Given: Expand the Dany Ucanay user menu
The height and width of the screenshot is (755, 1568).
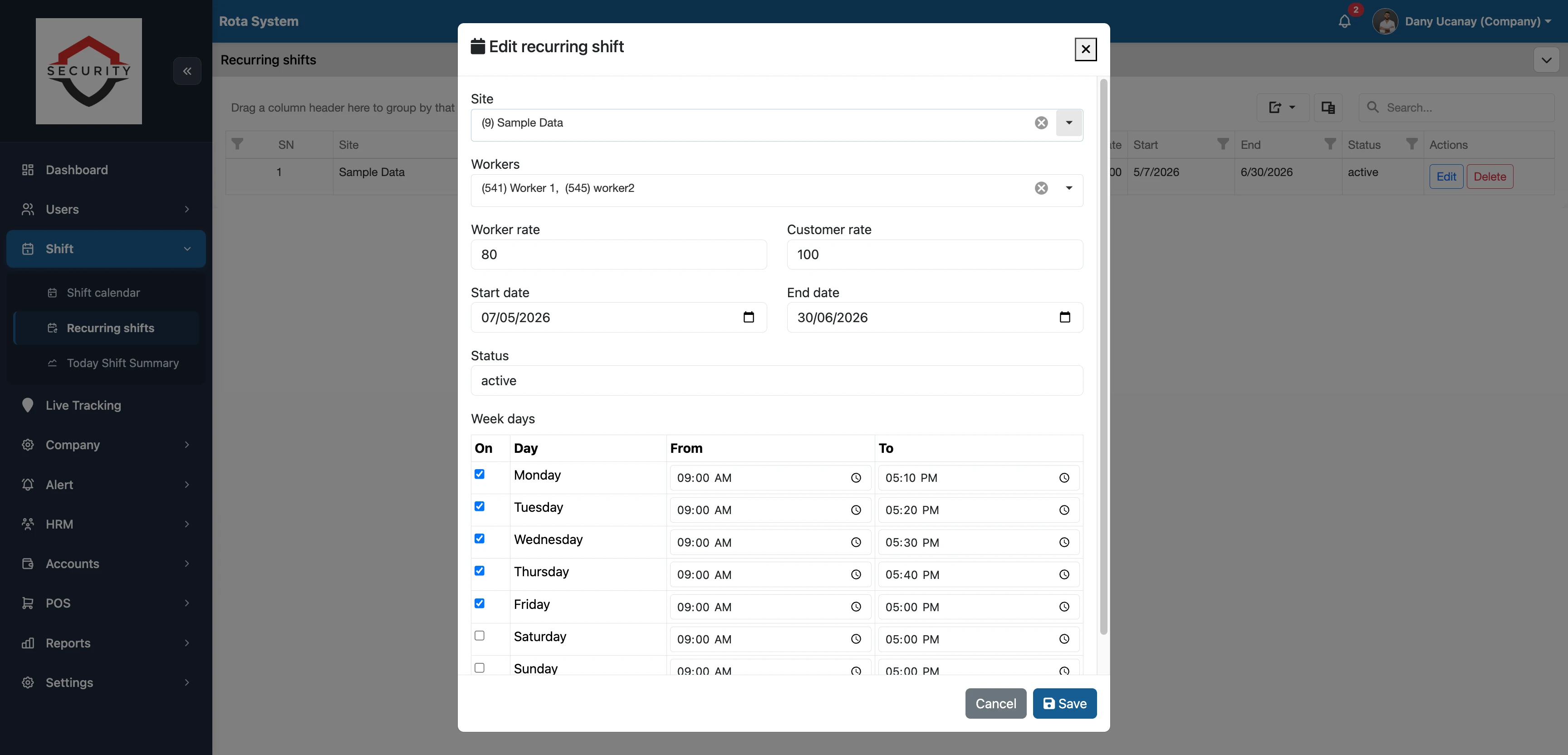Looking at the screenshot, I should click(x=1478, y=21).
